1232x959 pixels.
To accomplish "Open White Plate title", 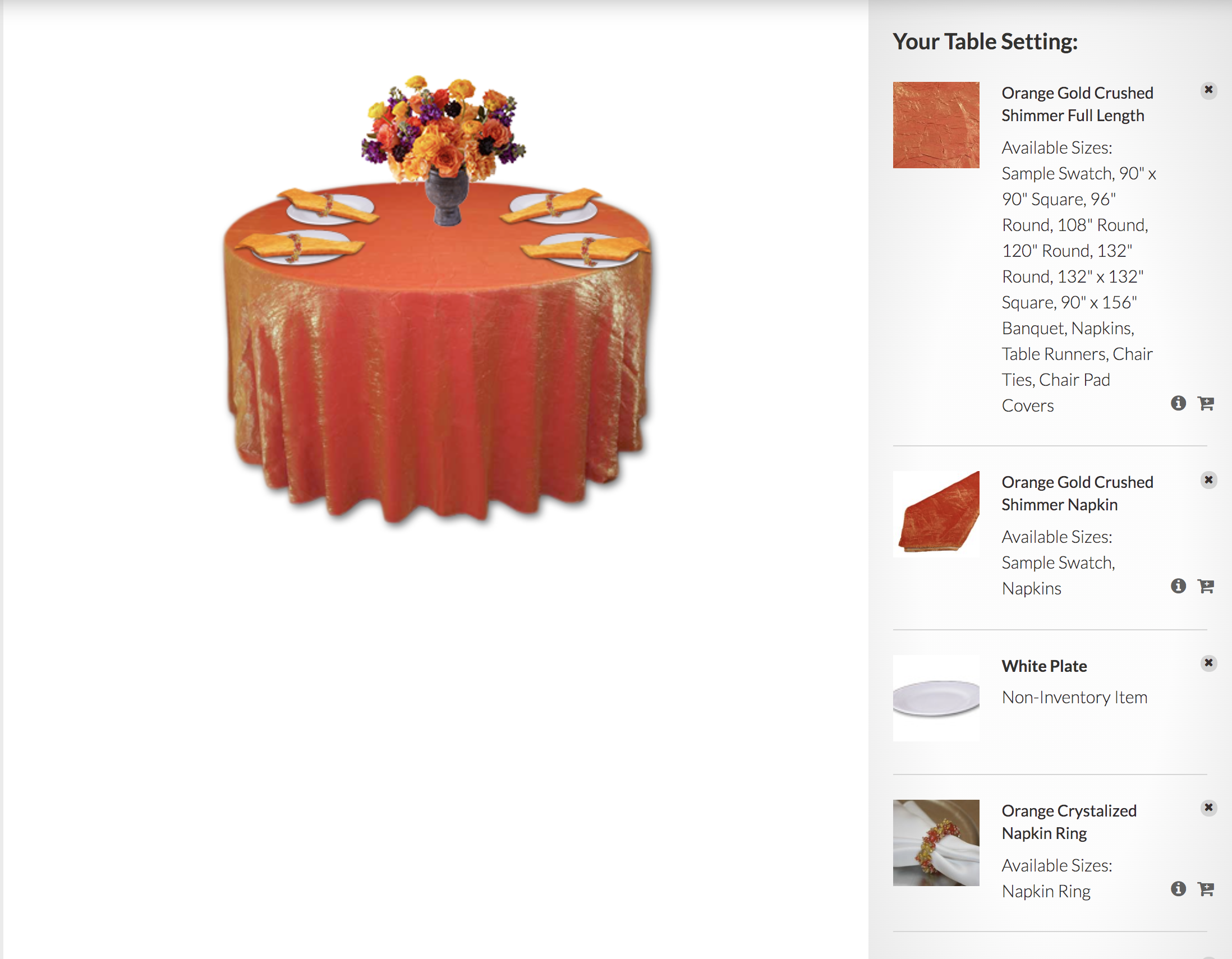I will tap(1044, 666).
